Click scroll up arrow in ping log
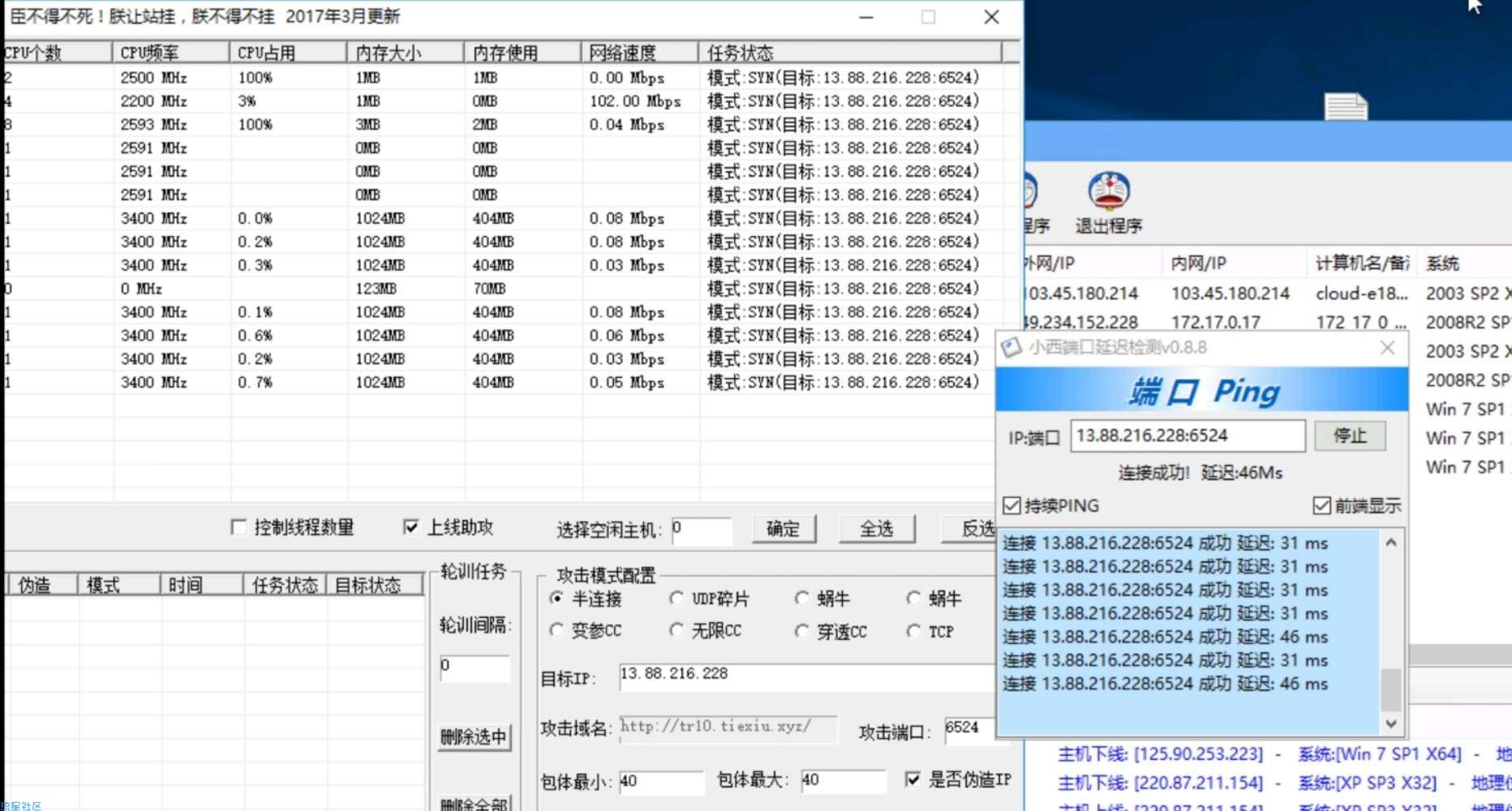This screenshot has height=811, width=1512. pos(1390,543)
